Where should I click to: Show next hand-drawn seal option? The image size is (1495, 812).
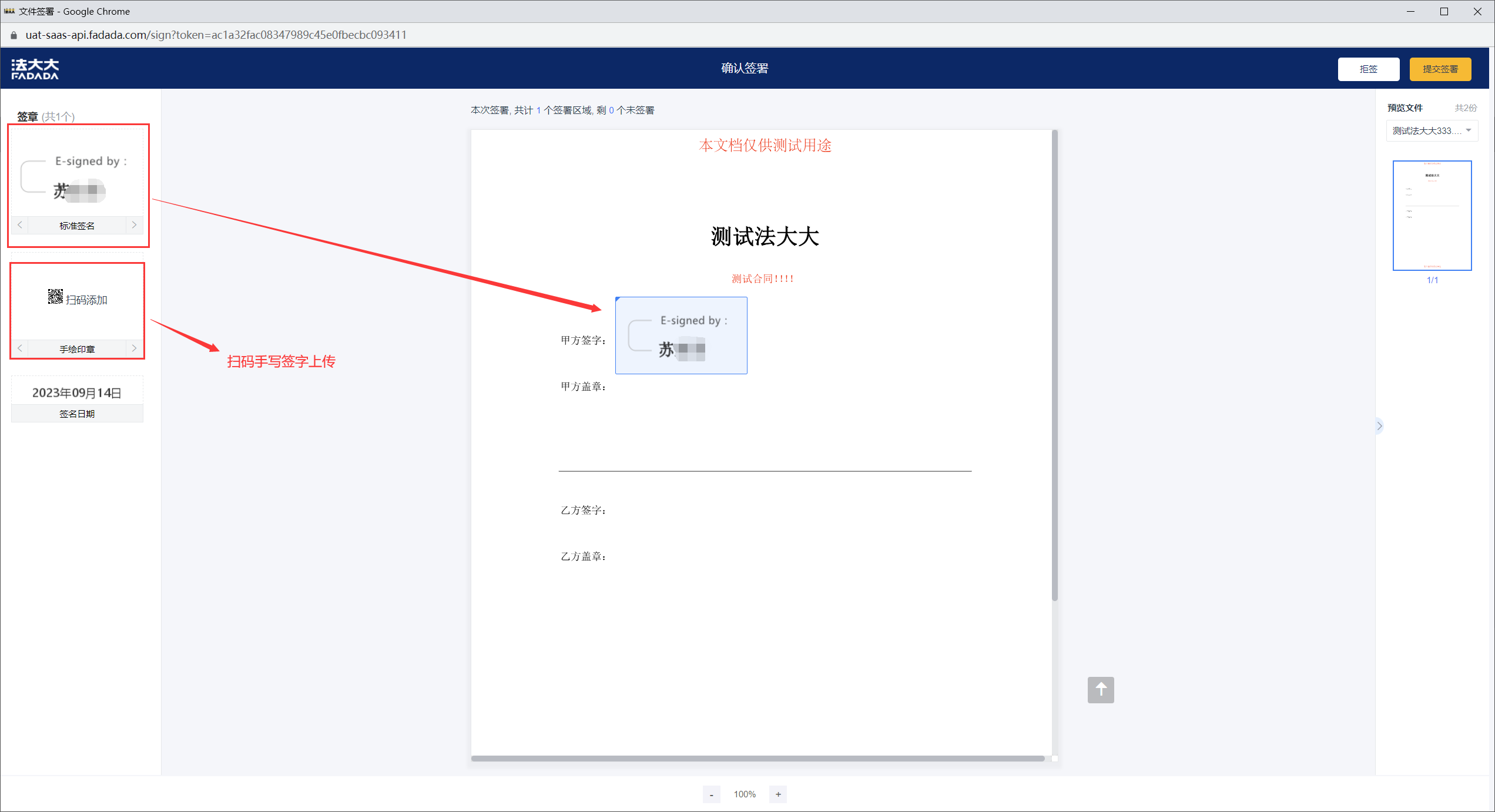coord(134,348)
